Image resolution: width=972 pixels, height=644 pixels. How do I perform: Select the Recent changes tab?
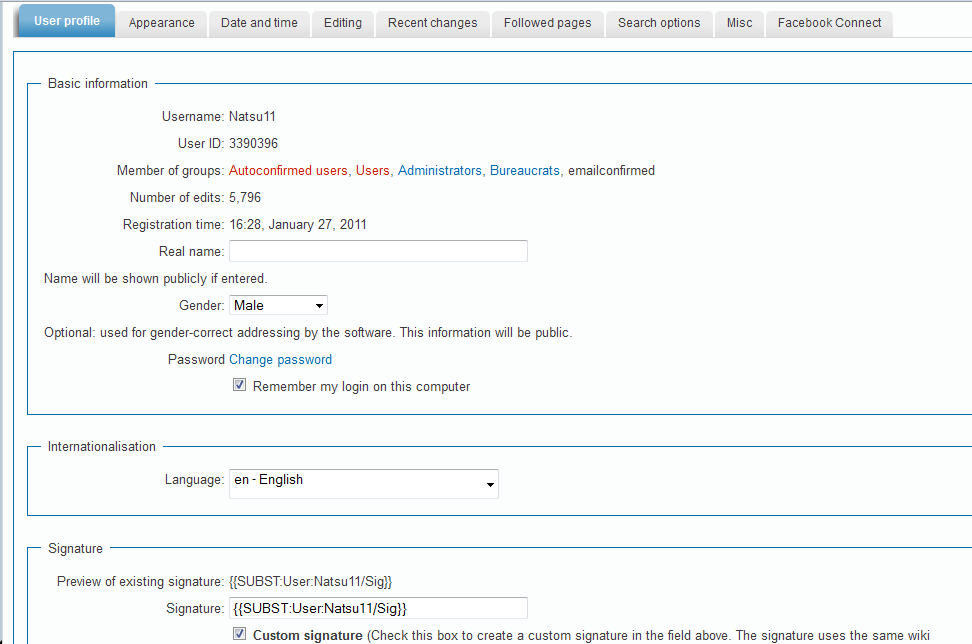click(433, 23)
